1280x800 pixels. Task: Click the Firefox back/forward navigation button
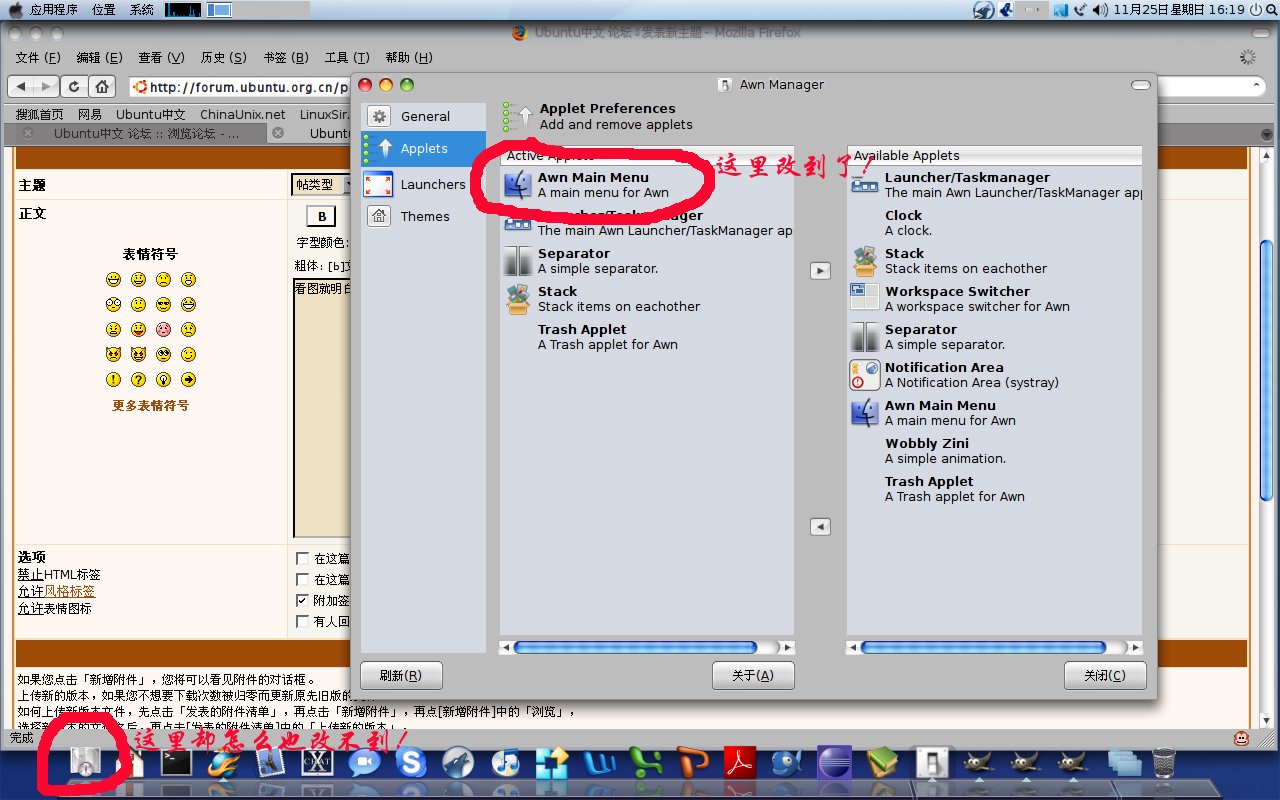pos(33,86)
